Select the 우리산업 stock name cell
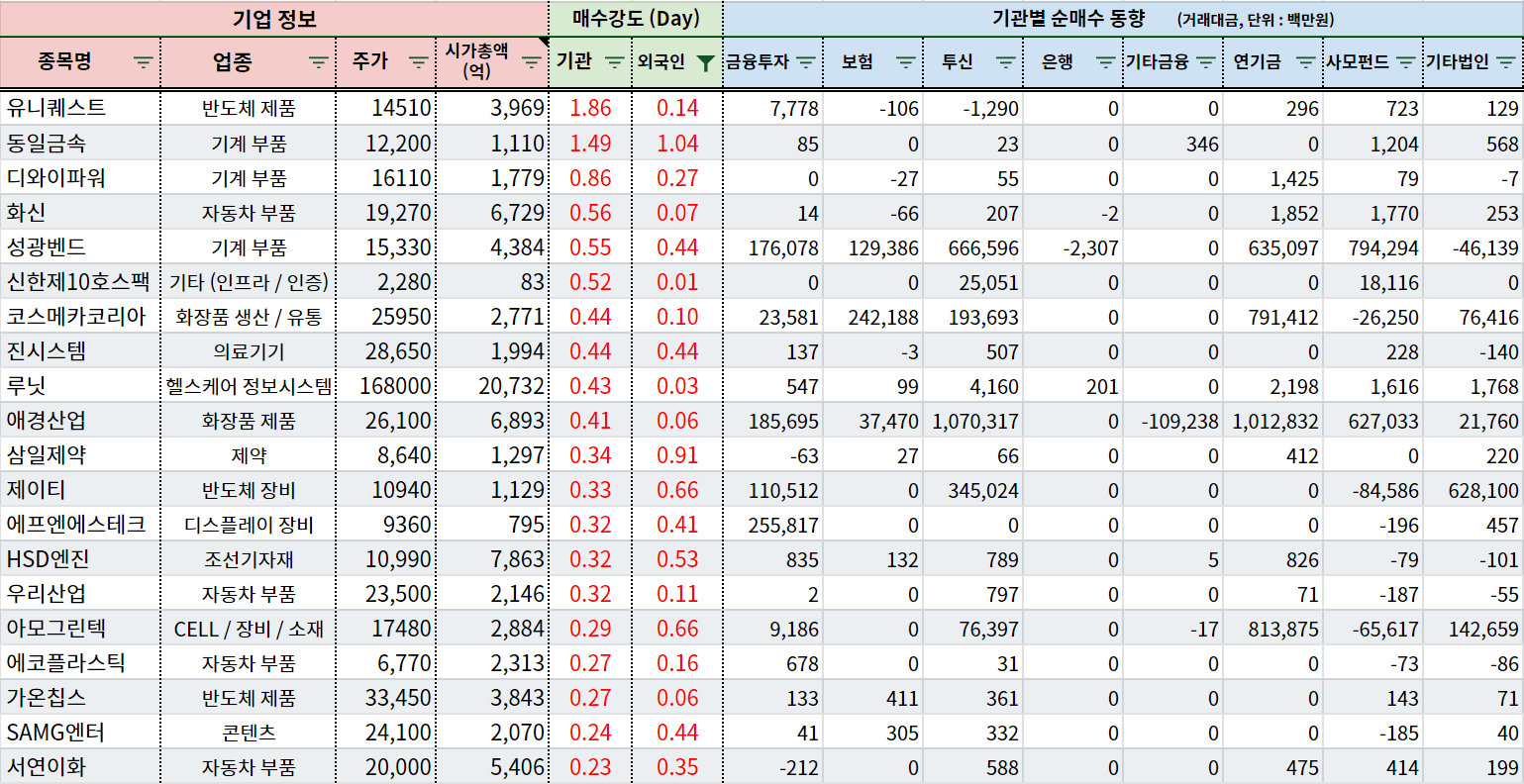This screenshot has width=1524, height=784. [80, 593]
